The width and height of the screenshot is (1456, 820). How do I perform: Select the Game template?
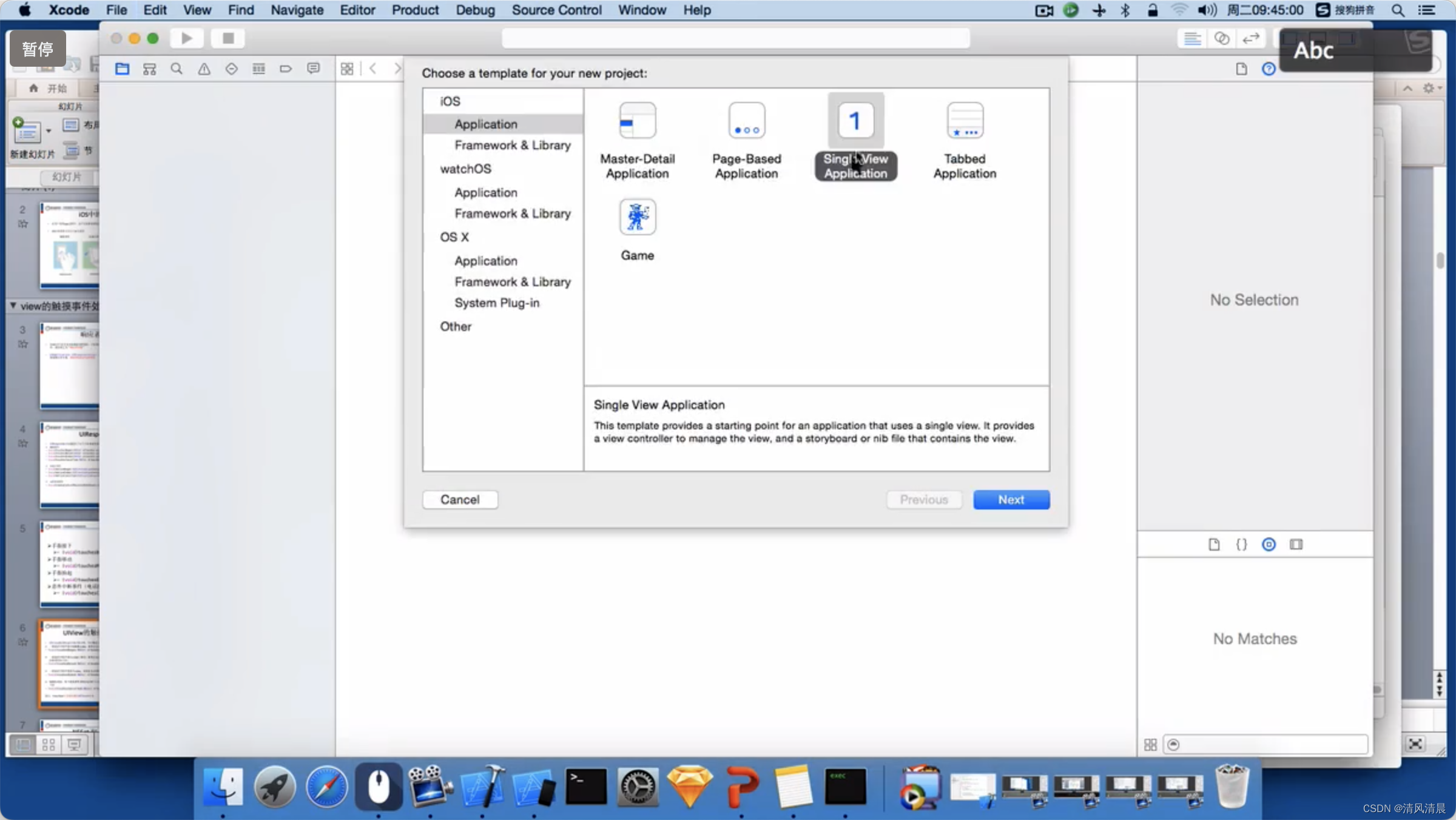[637, 230]
